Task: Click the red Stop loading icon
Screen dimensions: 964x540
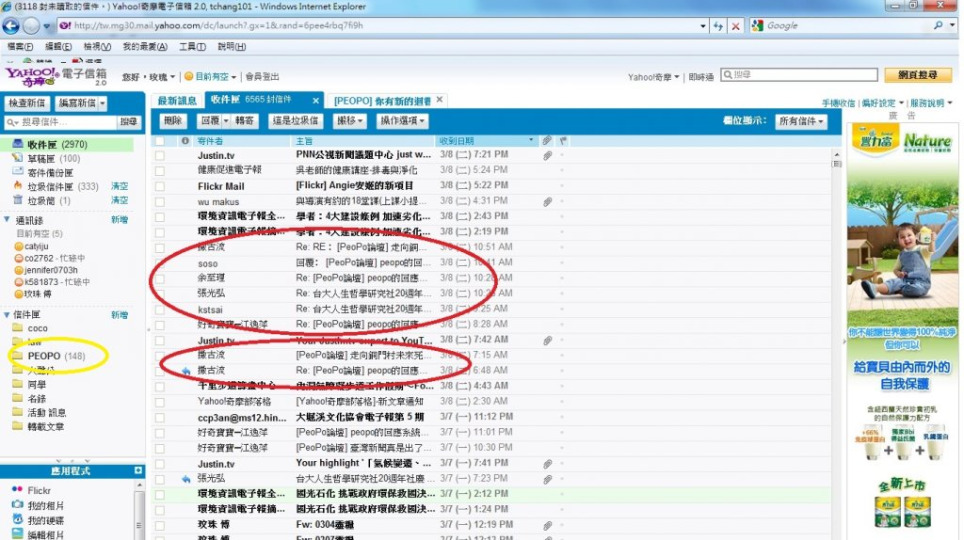Action: pyautogui.click(x=735, y=26)
